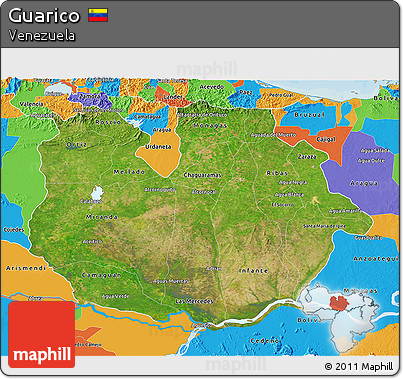Select the Roscio municipality label

pyautogui.click(x=108, y=122)
